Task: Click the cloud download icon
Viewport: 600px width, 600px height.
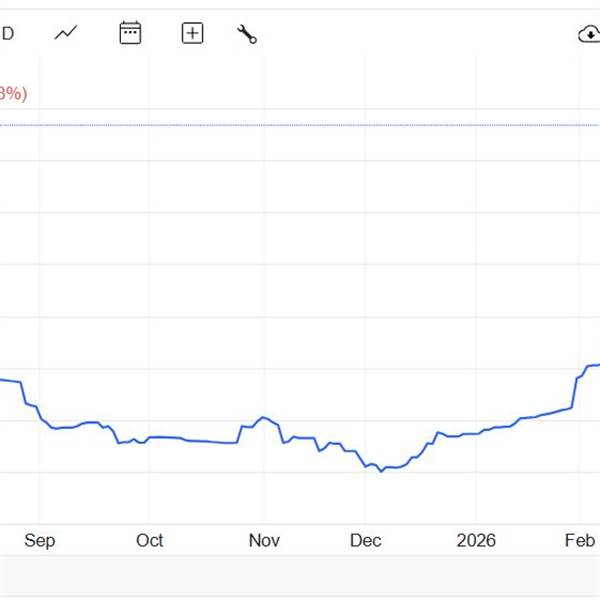Action: tap(589, 34)
